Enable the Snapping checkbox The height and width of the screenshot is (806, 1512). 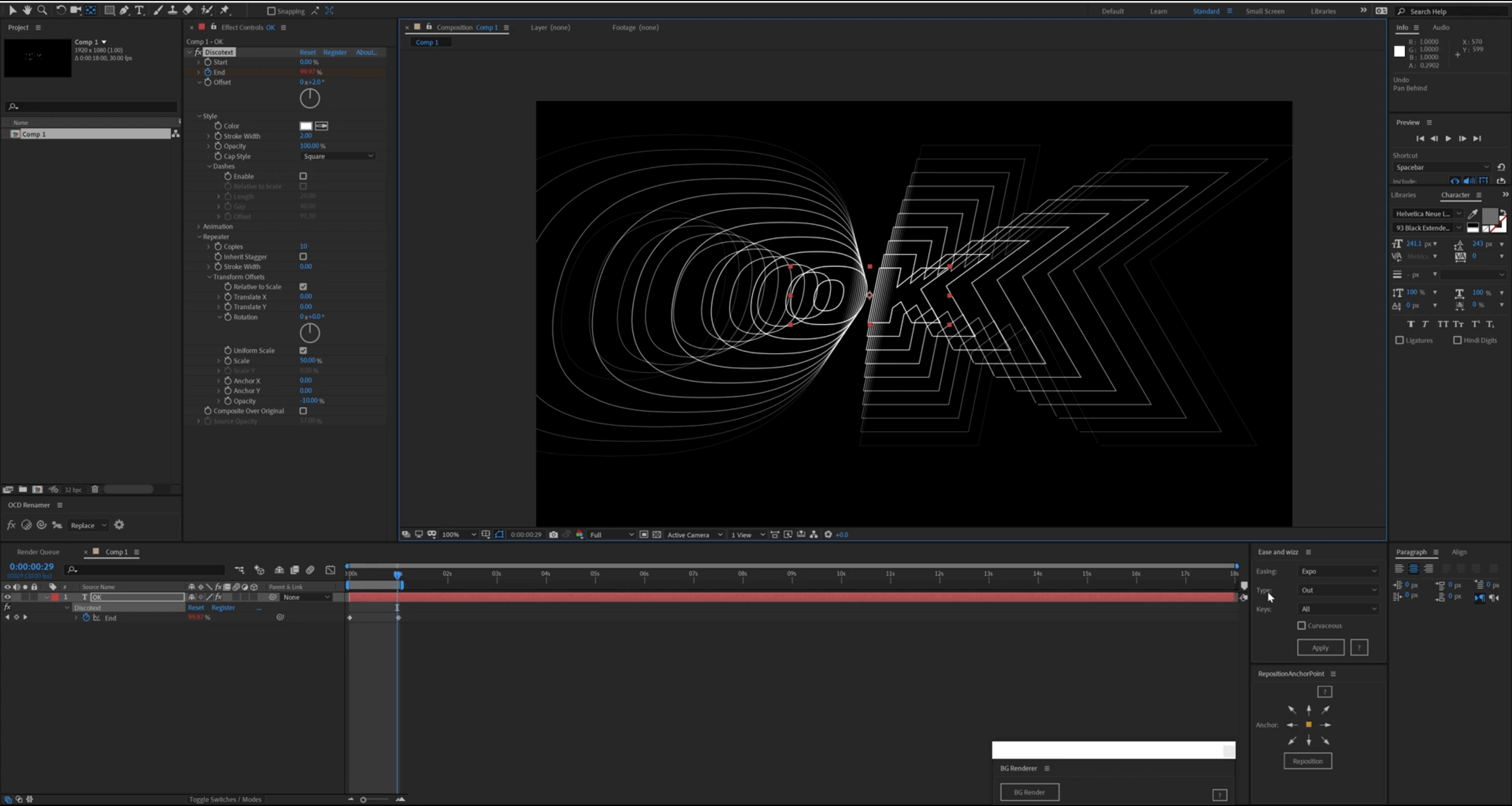click(x=271, y=10)
